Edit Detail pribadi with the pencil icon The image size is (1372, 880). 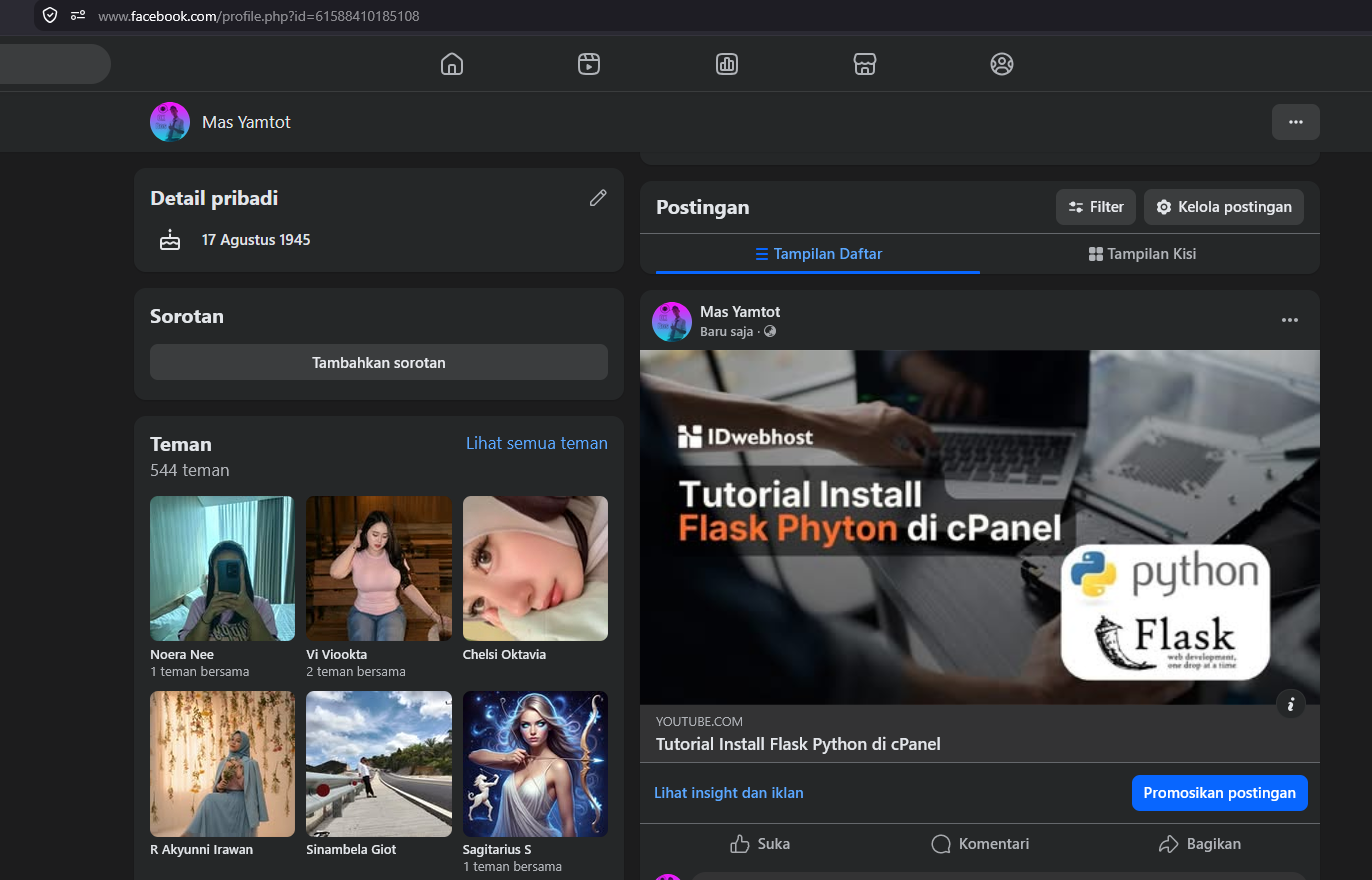pos(598,198)
